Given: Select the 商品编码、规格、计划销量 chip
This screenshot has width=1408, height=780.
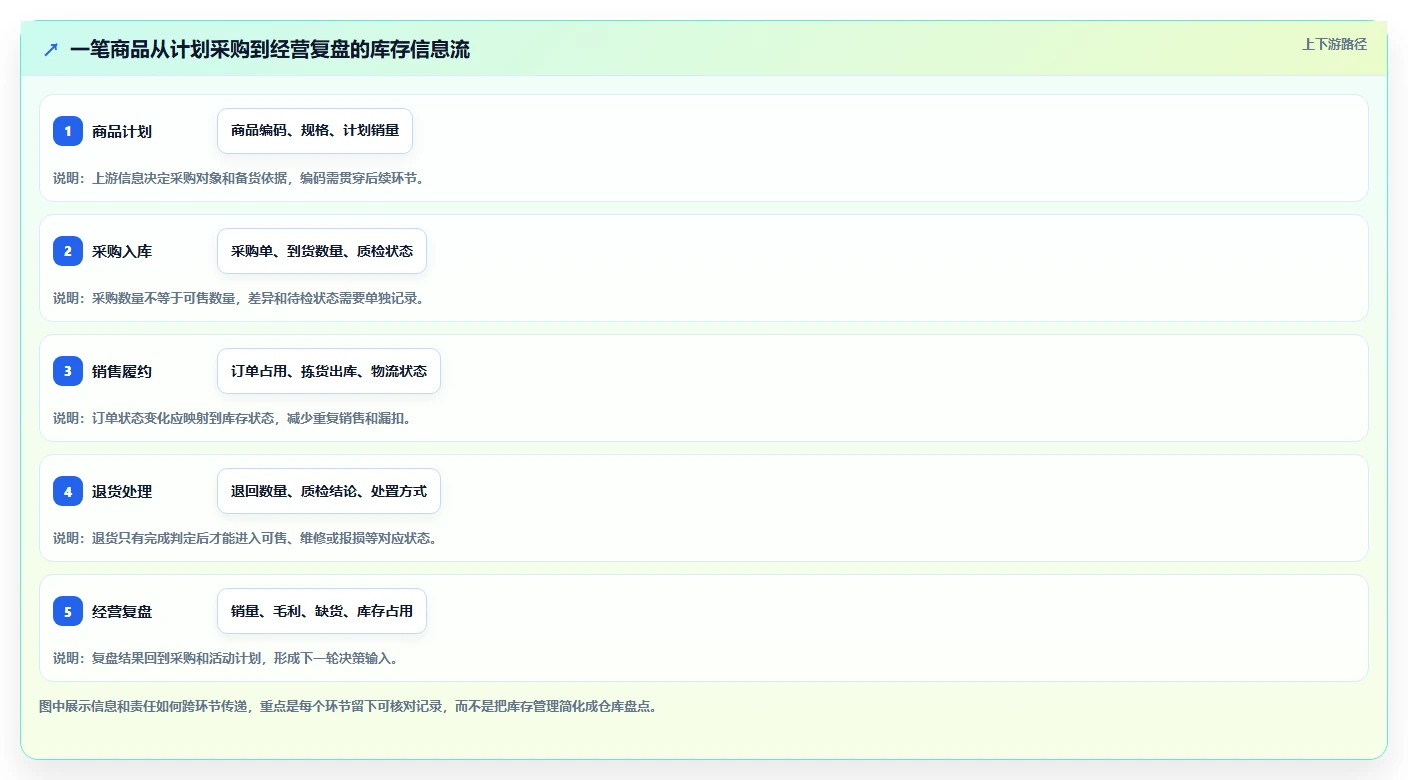Looking at the screenshot, I should coord(315,131).
